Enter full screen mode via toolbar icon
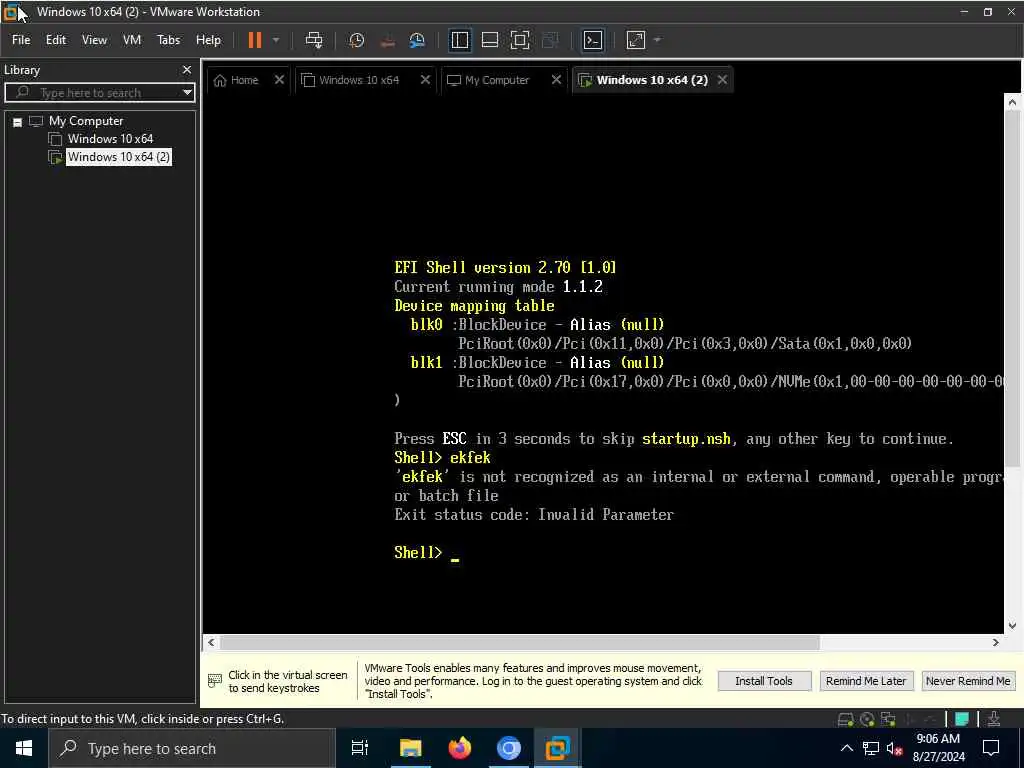Screen dimensions: 1024x768 tap(520, 40)
